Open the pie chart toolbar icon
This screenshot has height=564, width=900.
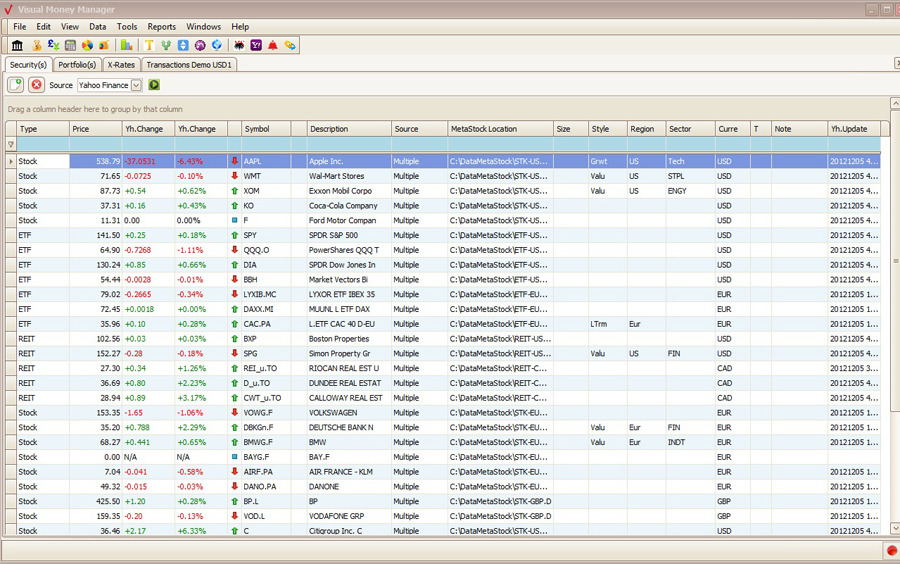(x=87, y=45)
